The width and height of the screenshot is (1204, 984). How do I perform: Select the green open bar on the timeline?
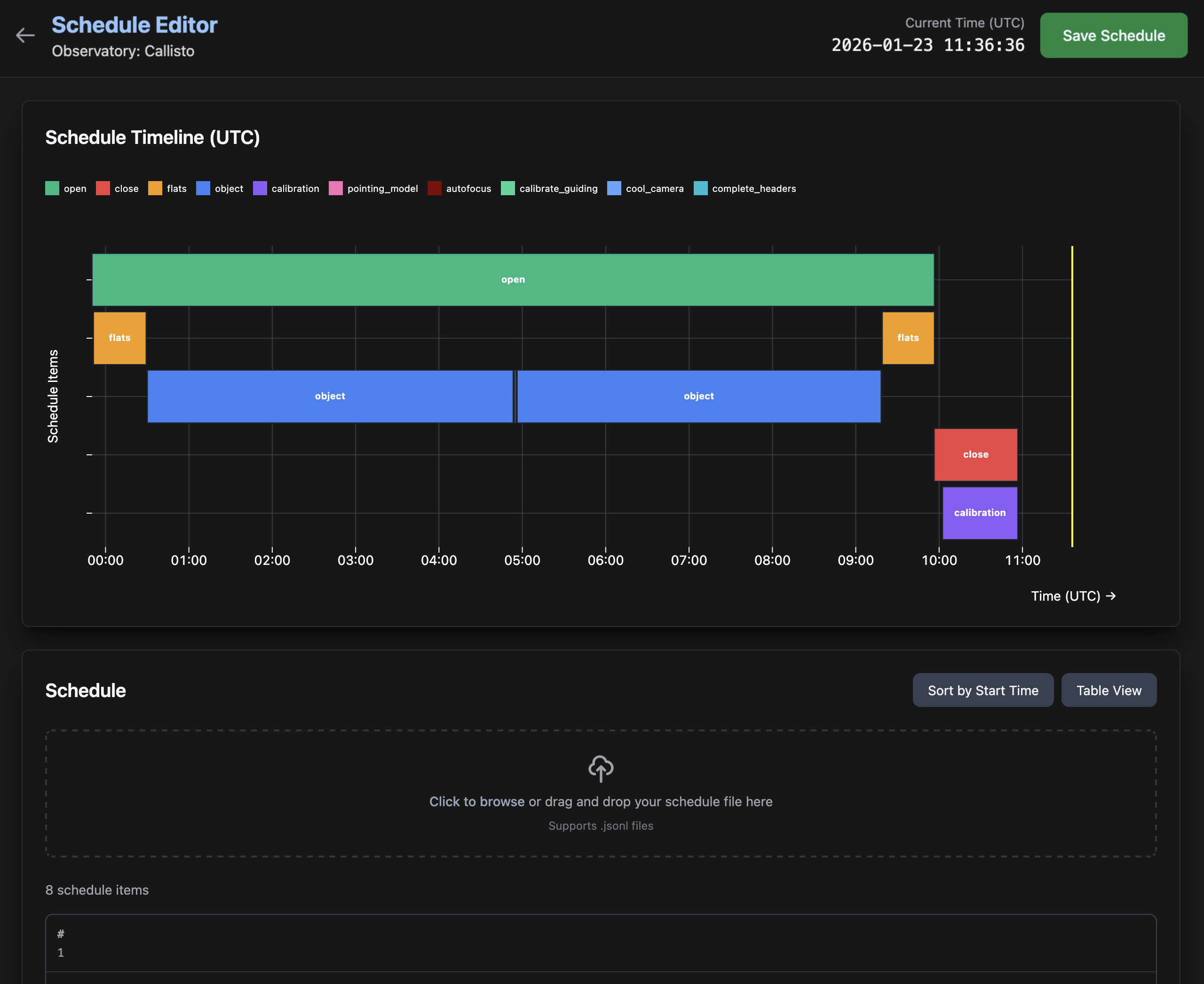pyautogui.click(x=513, y=279)
